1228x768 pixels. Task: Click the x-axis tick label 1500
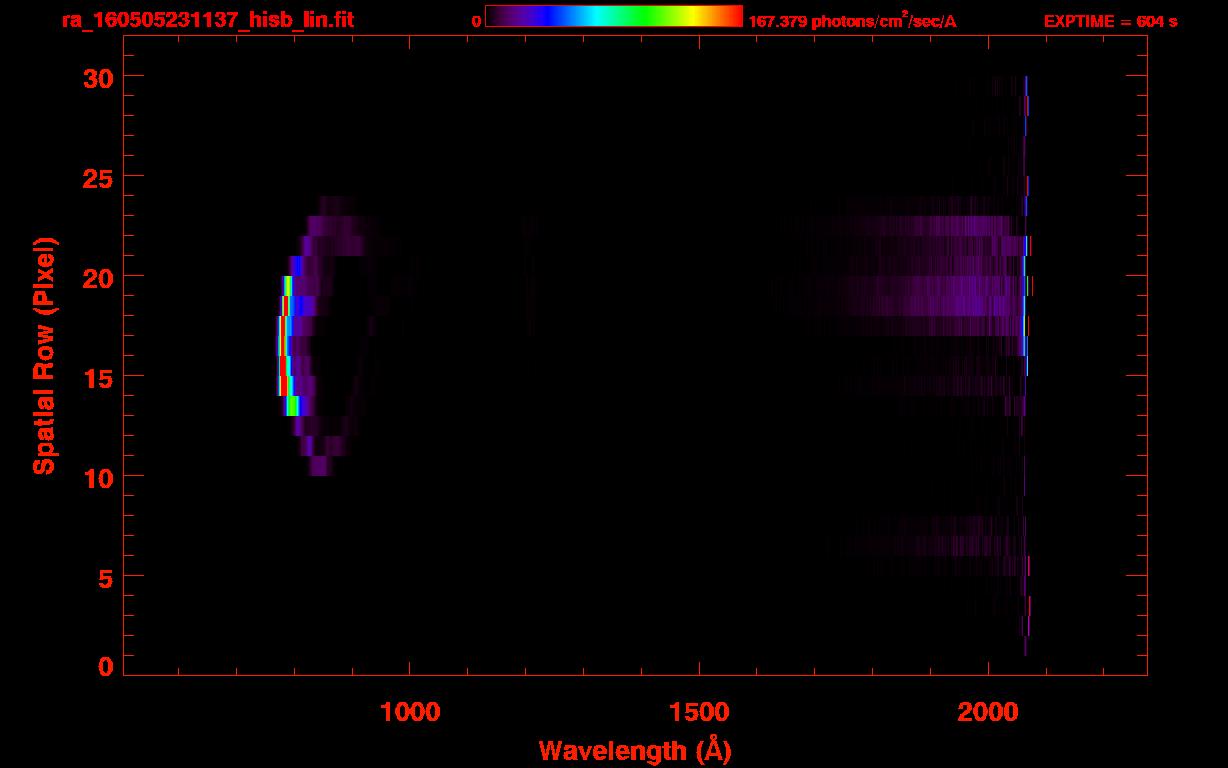coord(698,711)
